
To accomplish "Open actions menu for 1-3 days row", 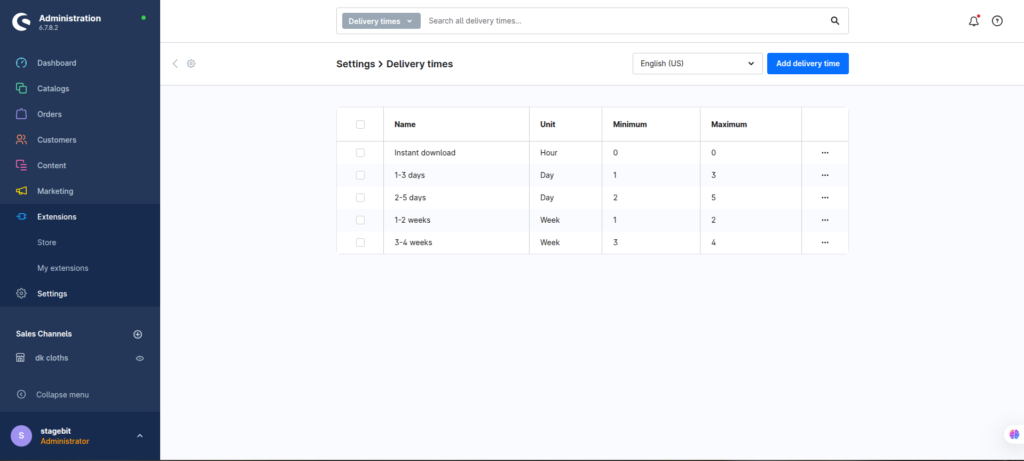I will (825, 175).
